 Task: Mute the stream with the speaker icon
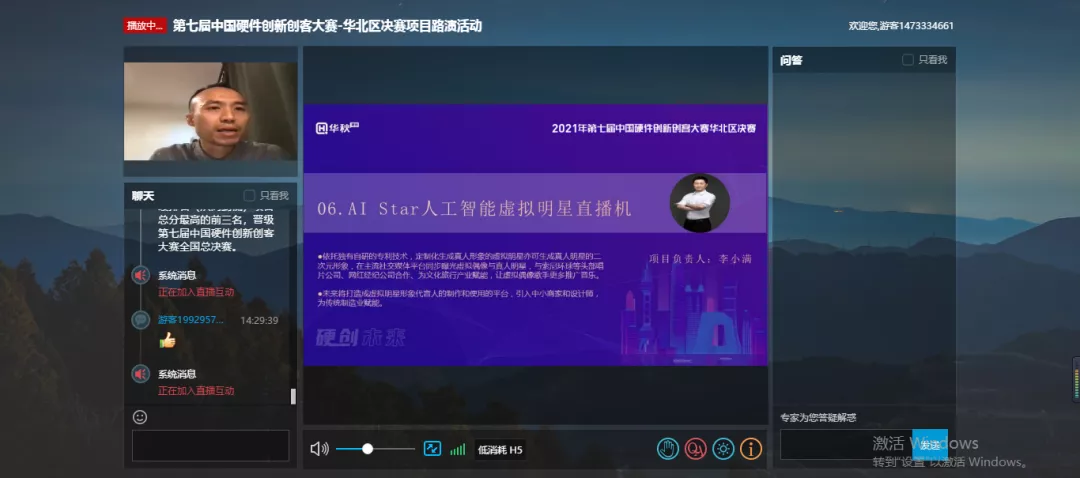click(x=319, y=449)
